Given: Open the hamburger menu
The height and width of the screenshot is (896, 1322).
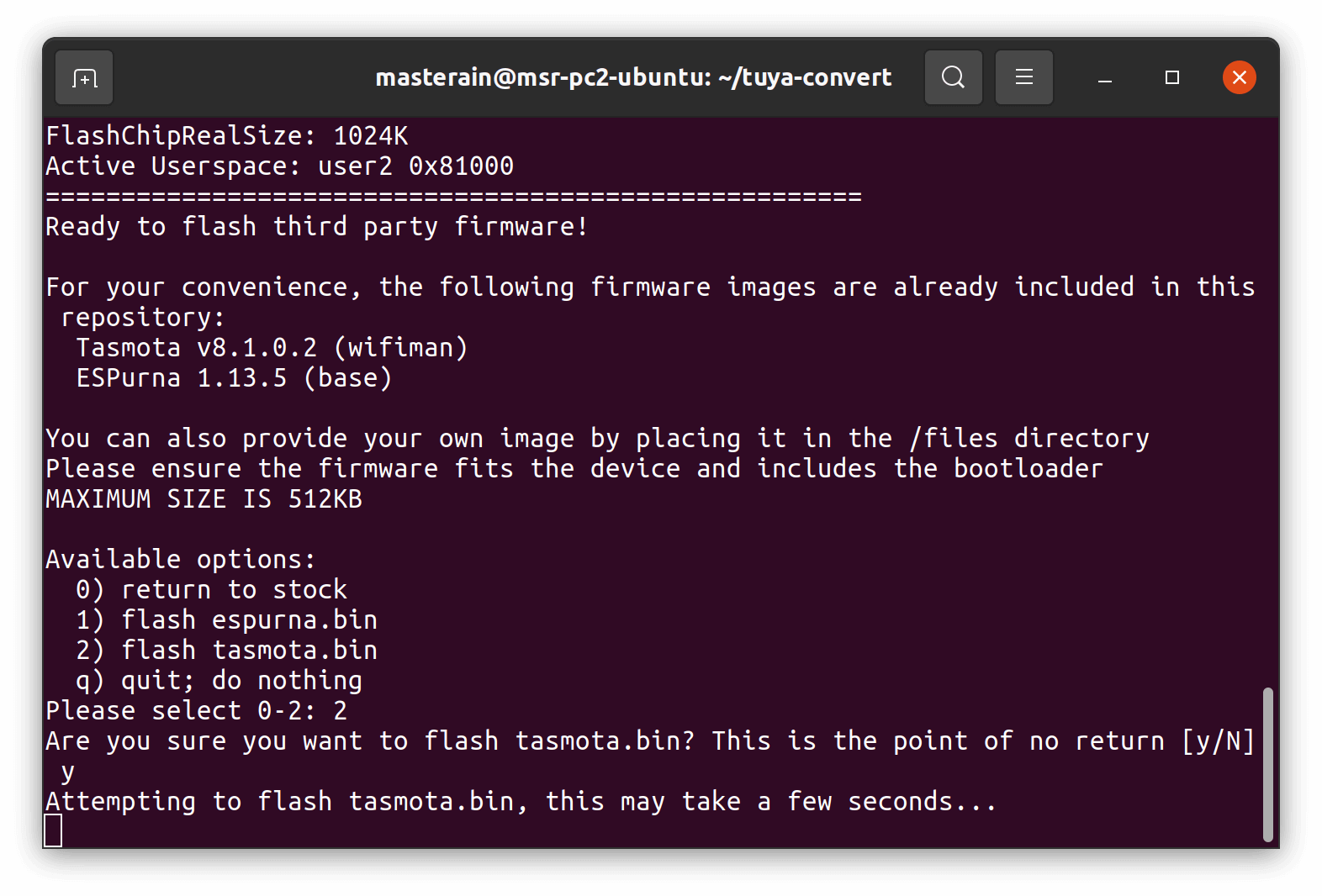Looking at the screenshot, I should click(x=1023, y=78).
